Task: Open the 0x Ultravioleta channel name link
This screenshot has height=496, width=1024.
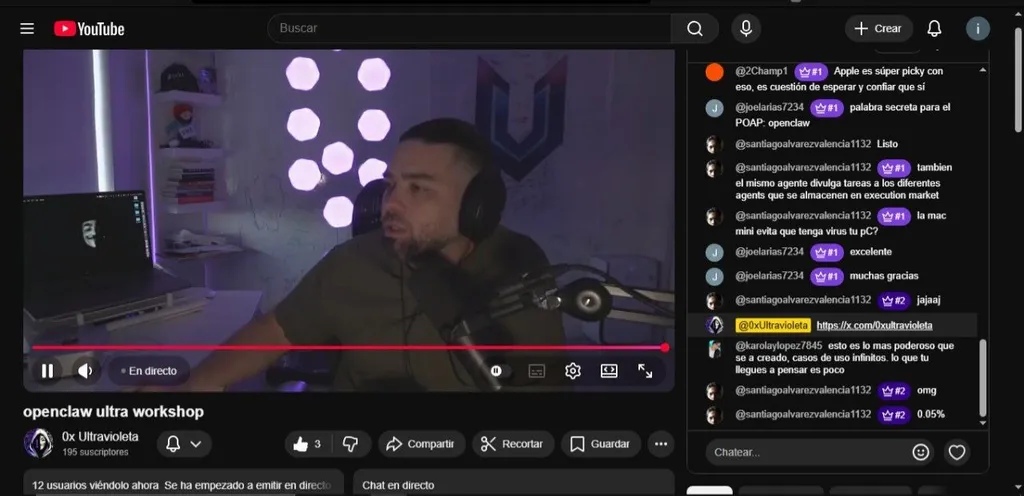Action: (100, 437)
